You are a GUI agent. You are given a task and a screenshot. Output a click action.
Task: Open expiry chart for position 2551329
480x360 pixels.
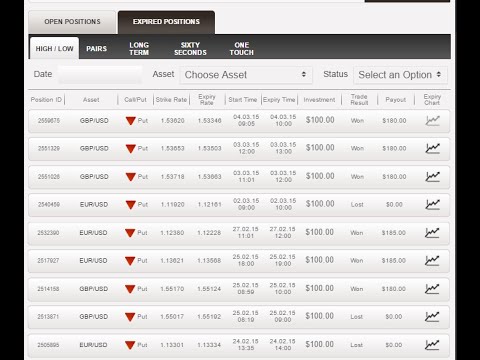click(x=432, y=148)
